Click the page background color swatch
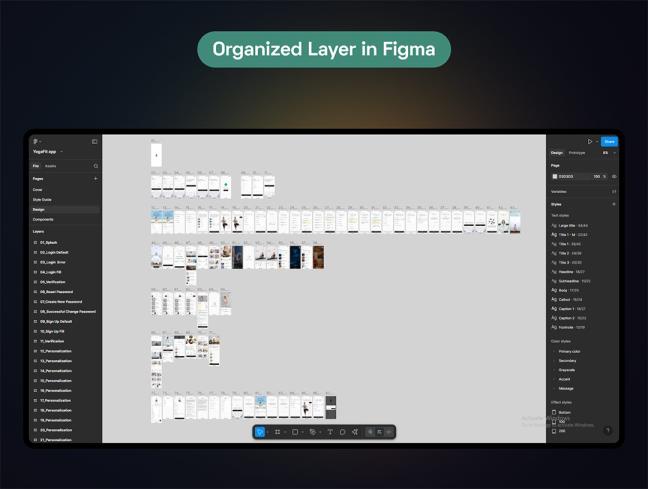The height and width of the screenshot is (489, 648). (555, 176)
